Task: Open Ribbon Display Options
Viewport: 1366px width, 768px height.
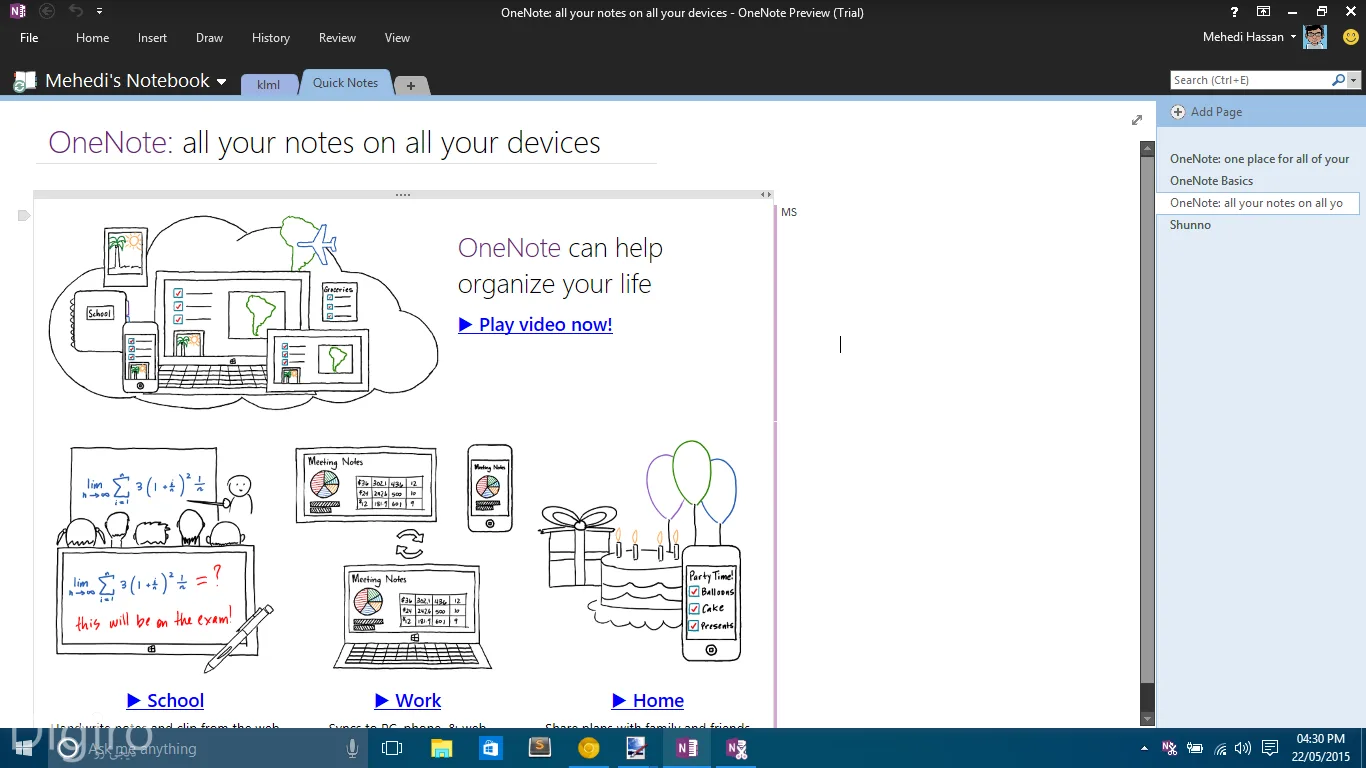Action: (1264, 12)
